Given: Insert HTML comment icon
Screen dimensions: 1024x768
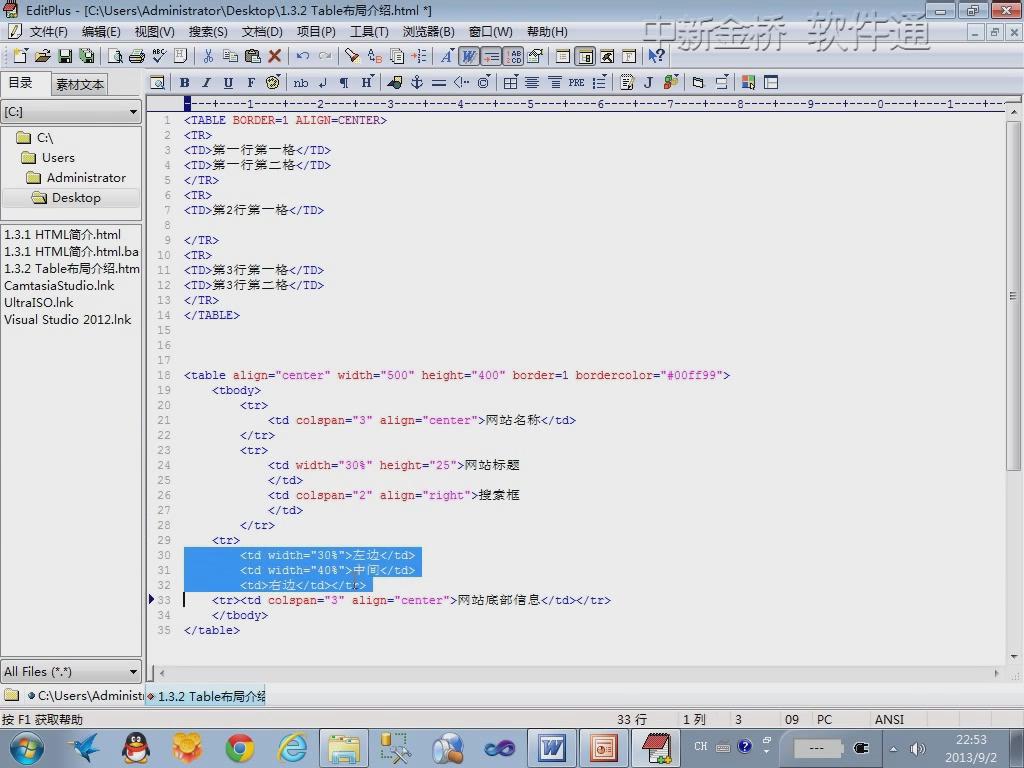Looking at the screenshot, I should tap(461, 83).
